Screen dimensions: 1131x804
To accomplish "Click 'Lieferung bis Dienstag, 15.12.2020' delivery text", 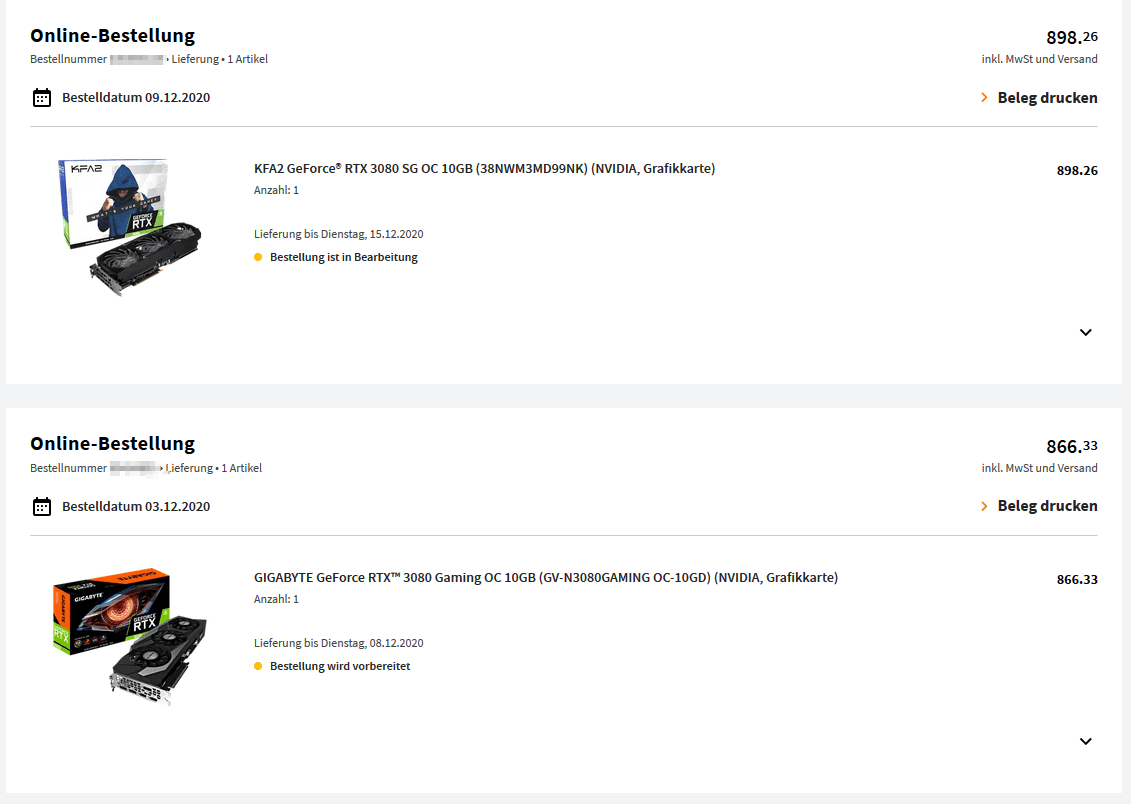I will [338, 235].
